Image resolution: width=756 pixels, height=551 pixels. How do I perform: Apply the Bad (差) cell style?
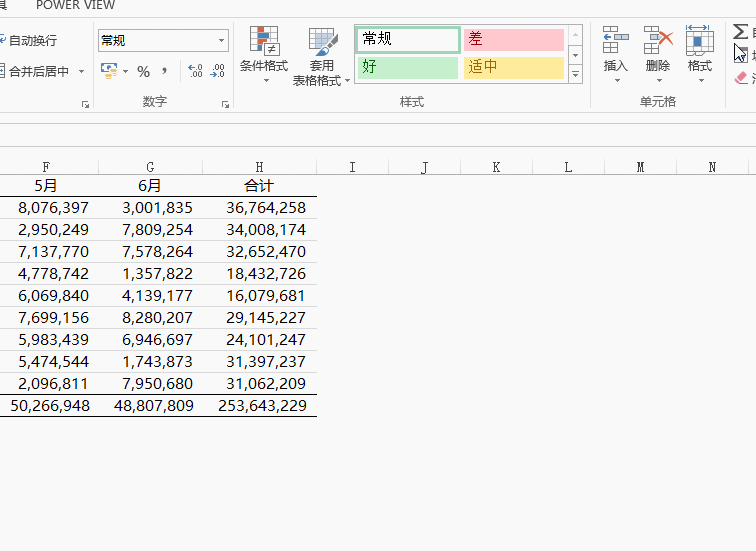[513, 39]
